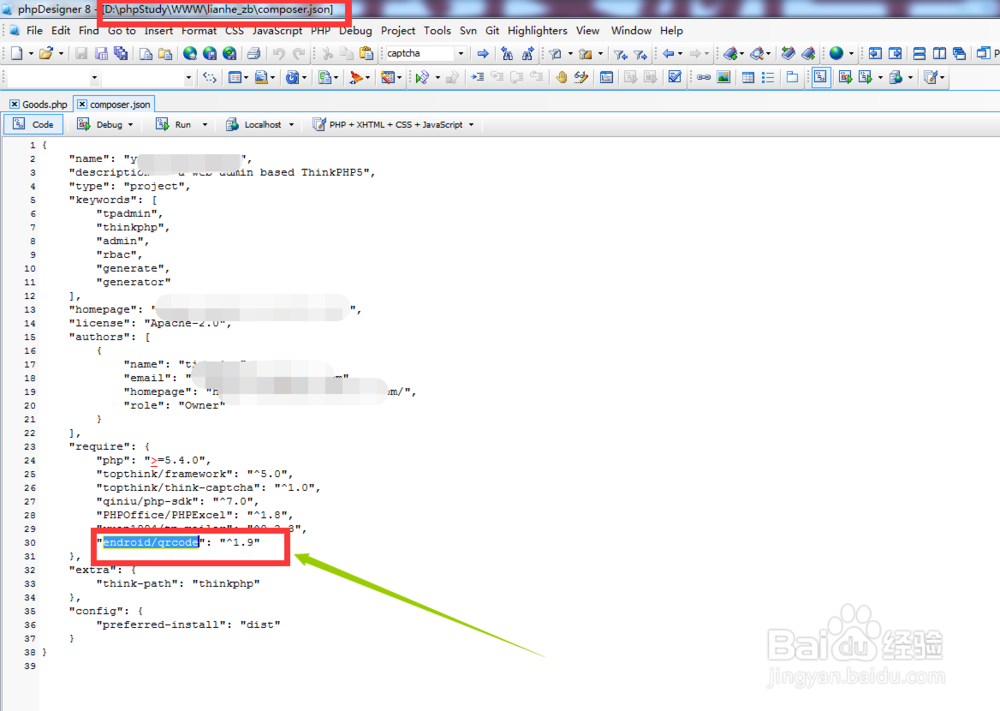
Task: Save all open files with stacked disks icon
Action: click(121, 54)
